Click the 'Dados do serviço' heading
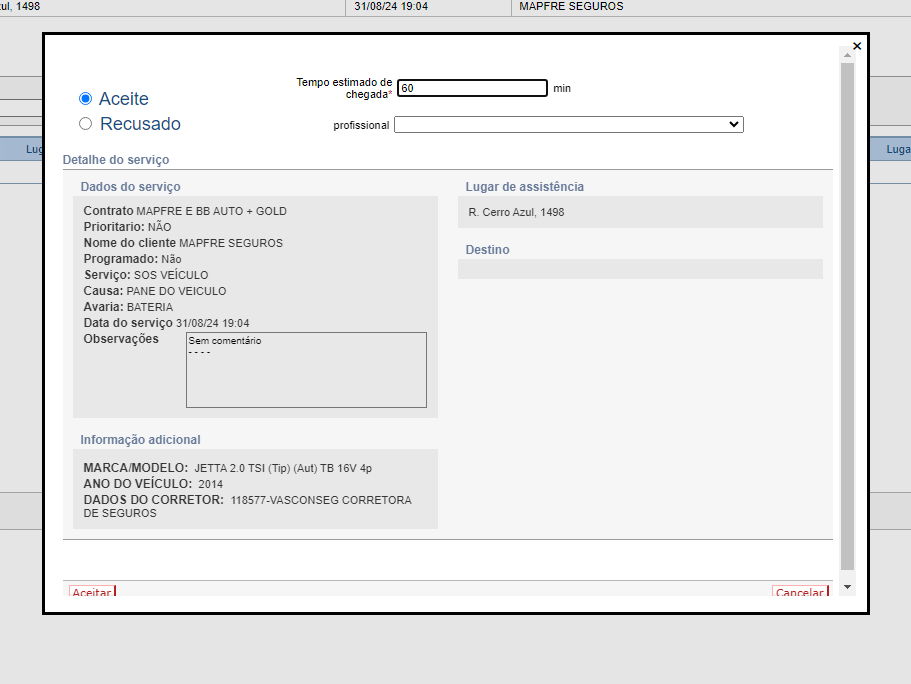Viewport: 911px width, 684px height. [130, 187]
